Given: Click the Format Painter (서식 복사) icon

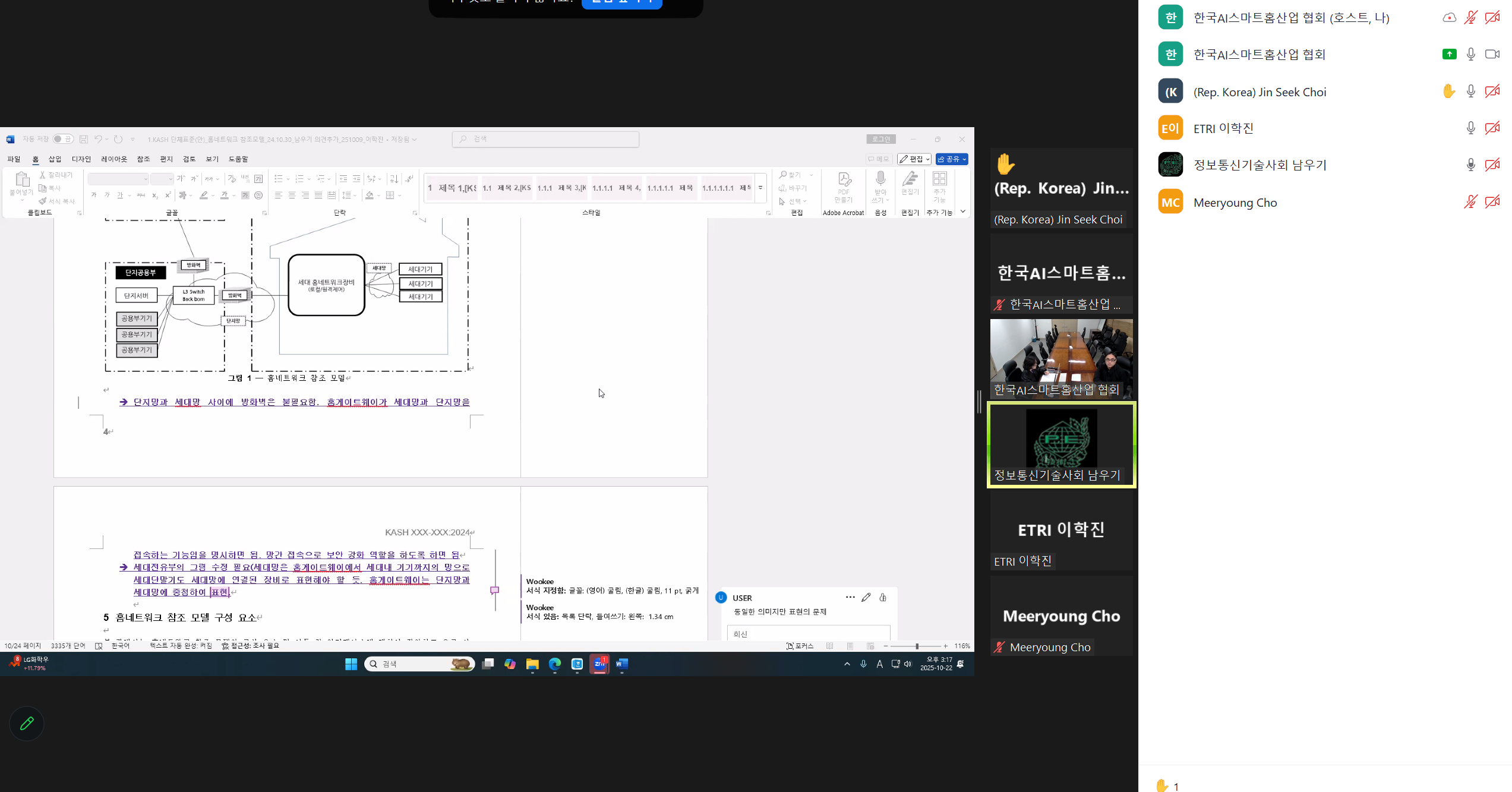Looking at the screenshot, I should pyautogui.click(x=43, y=201).
